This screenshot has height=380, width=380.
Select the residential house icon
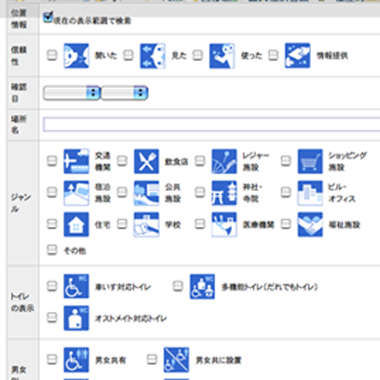pos(76,224)
